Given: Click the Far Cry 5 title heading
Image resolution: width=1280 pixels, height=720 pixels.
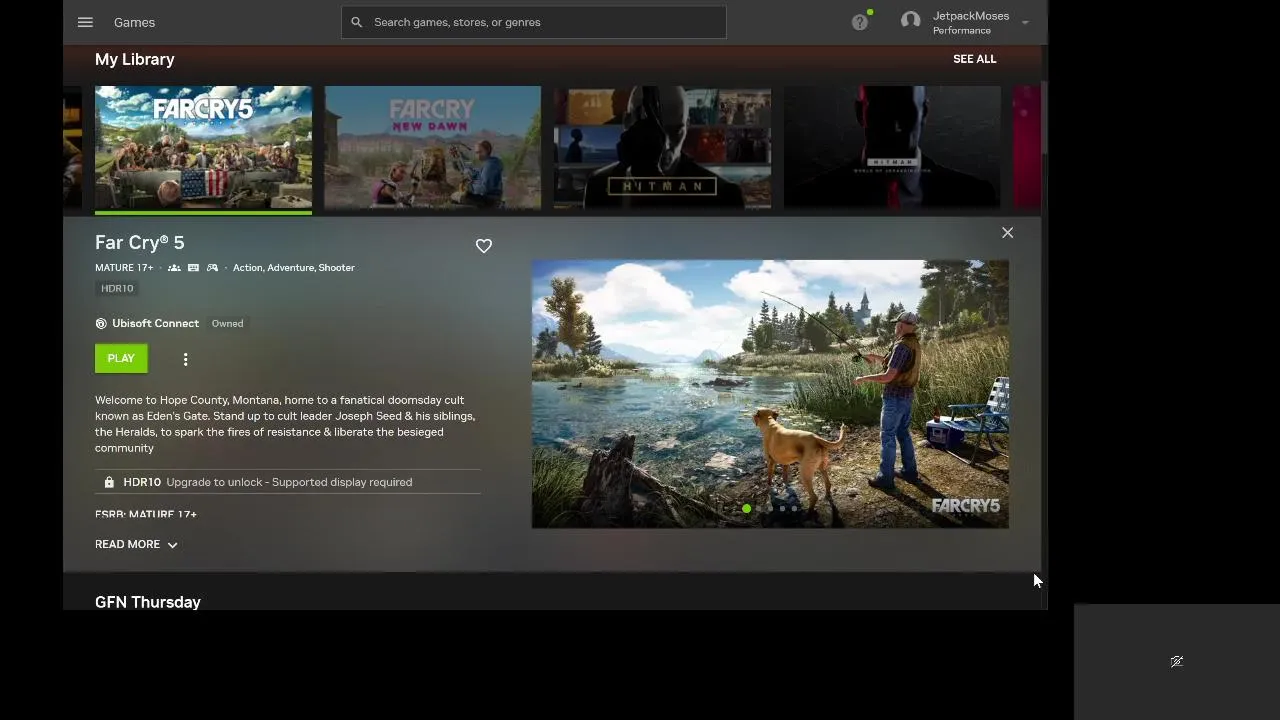Looking at the screenshot, I should tap(140, 243).
